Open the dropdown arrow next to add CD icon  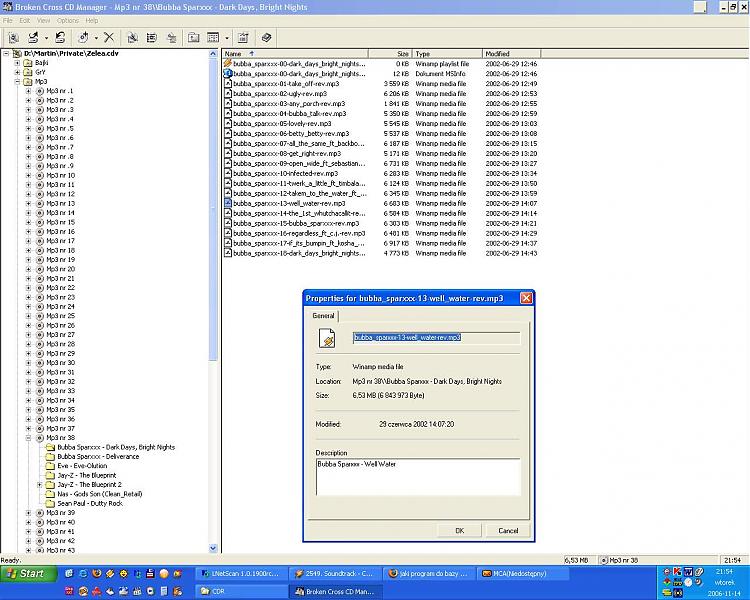(96, 38)
